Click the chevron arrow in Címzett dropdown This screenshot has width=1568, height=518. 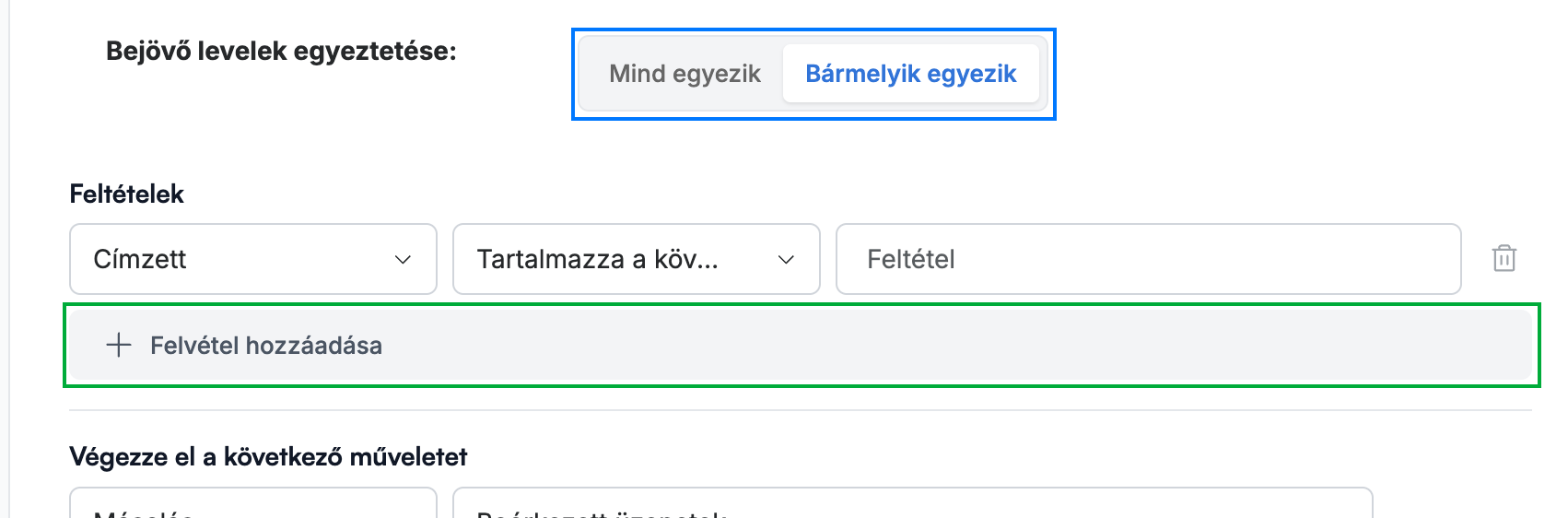click(x=403, y=260)
